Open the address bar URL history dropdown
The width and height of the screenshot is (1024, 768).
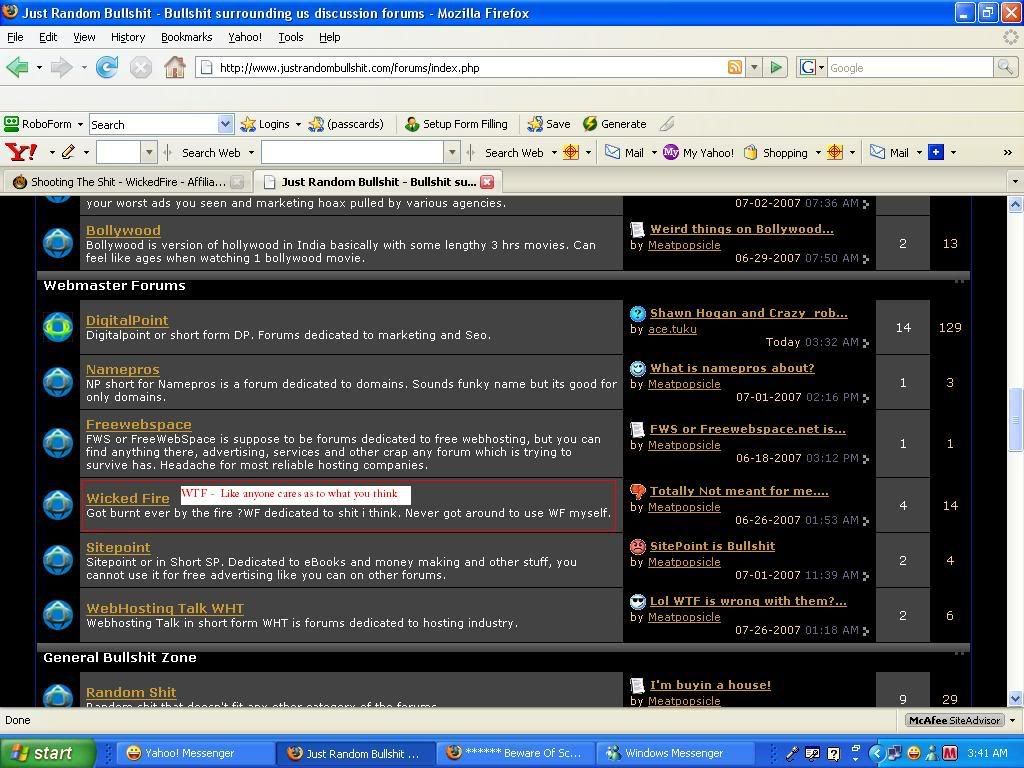[x=754, y=67]
